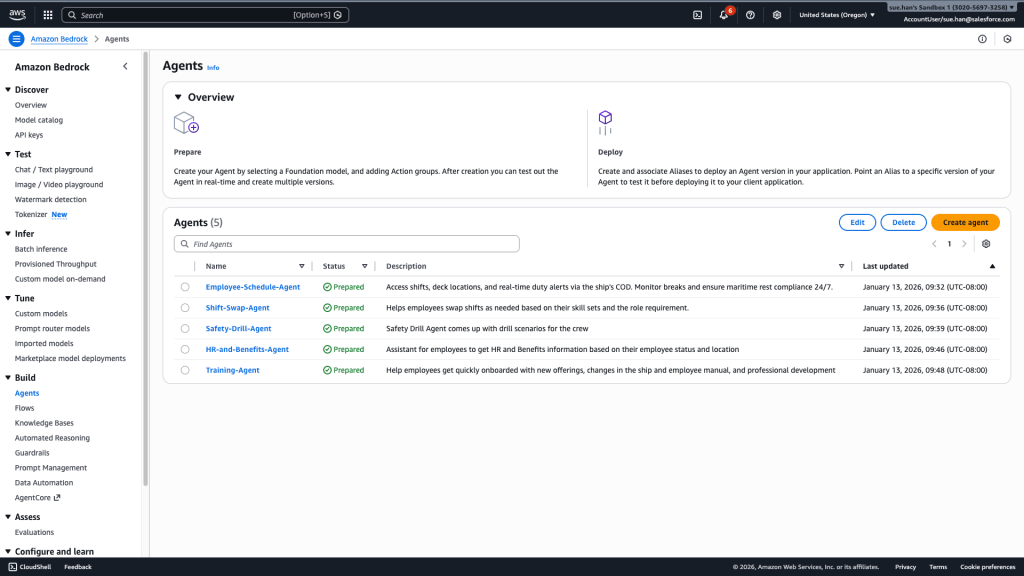Click the Create agent button
This screenshot has height=576, width=1024.
[964, 223]
